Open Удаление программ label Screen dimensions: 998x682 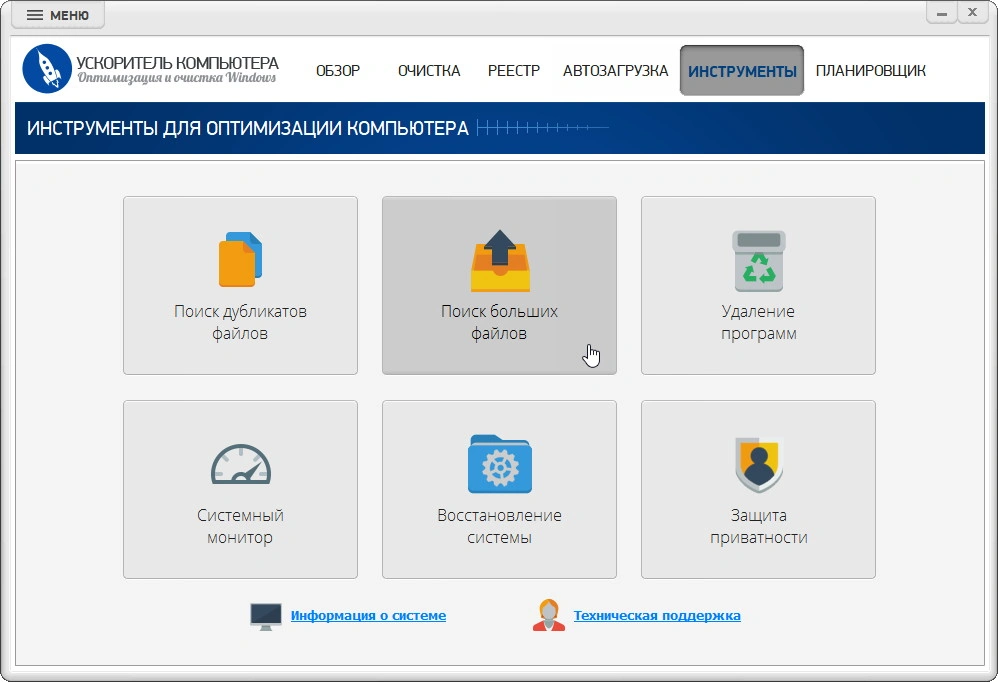[x=758, y=323]
